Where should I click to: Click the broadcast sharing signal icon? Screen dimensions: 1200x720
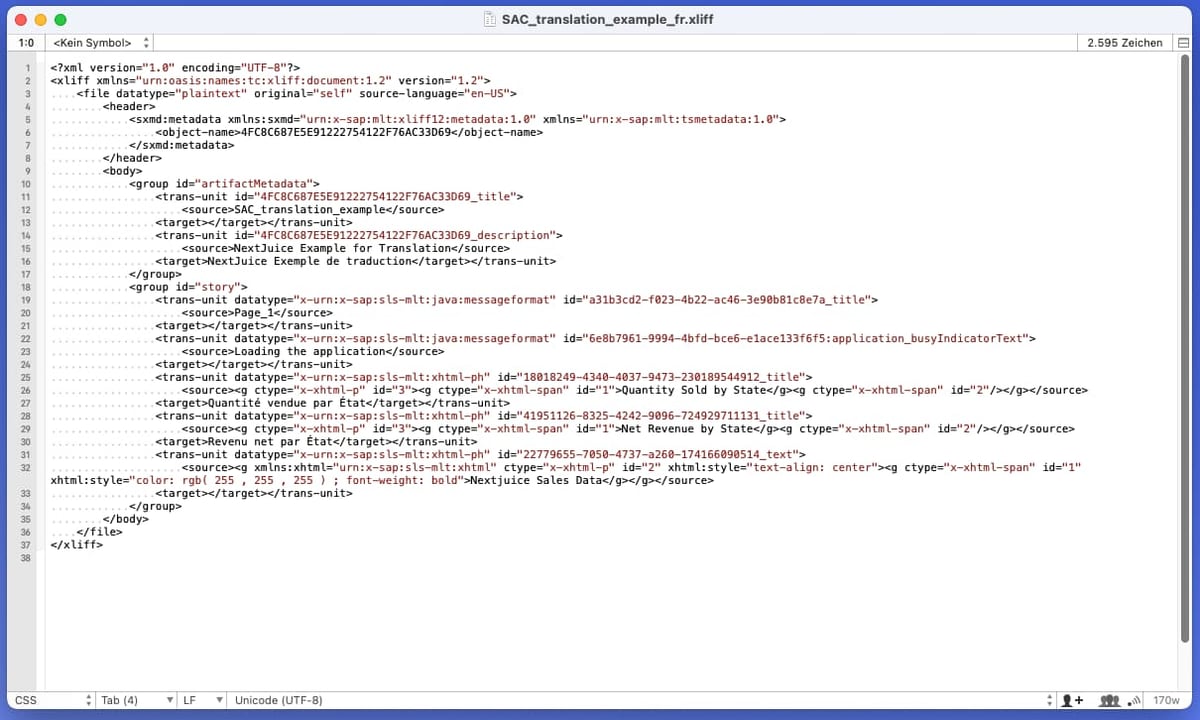pyautogui.click(x=1136, y=700)
